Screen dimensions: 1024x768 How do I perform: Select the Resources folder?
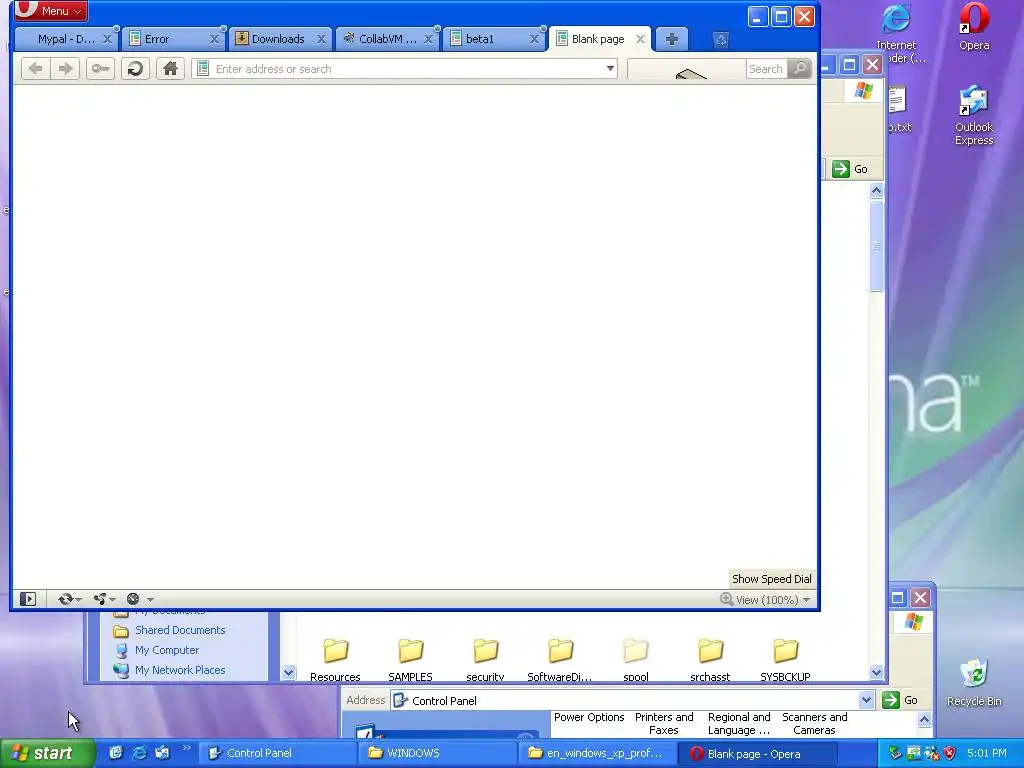pos(336,660)
